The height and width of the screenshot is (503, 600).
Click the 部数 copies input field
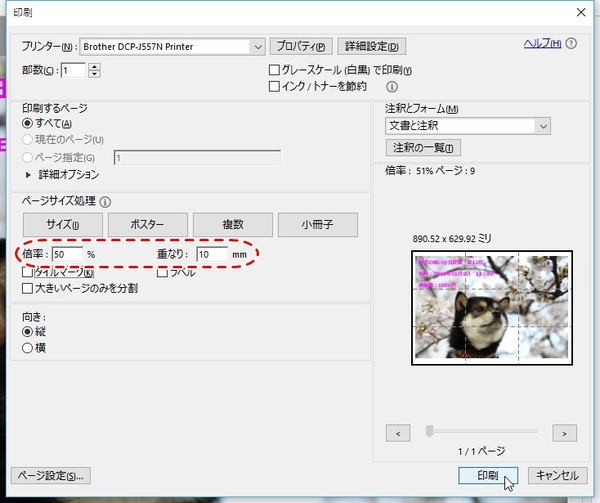click(73, 70)
